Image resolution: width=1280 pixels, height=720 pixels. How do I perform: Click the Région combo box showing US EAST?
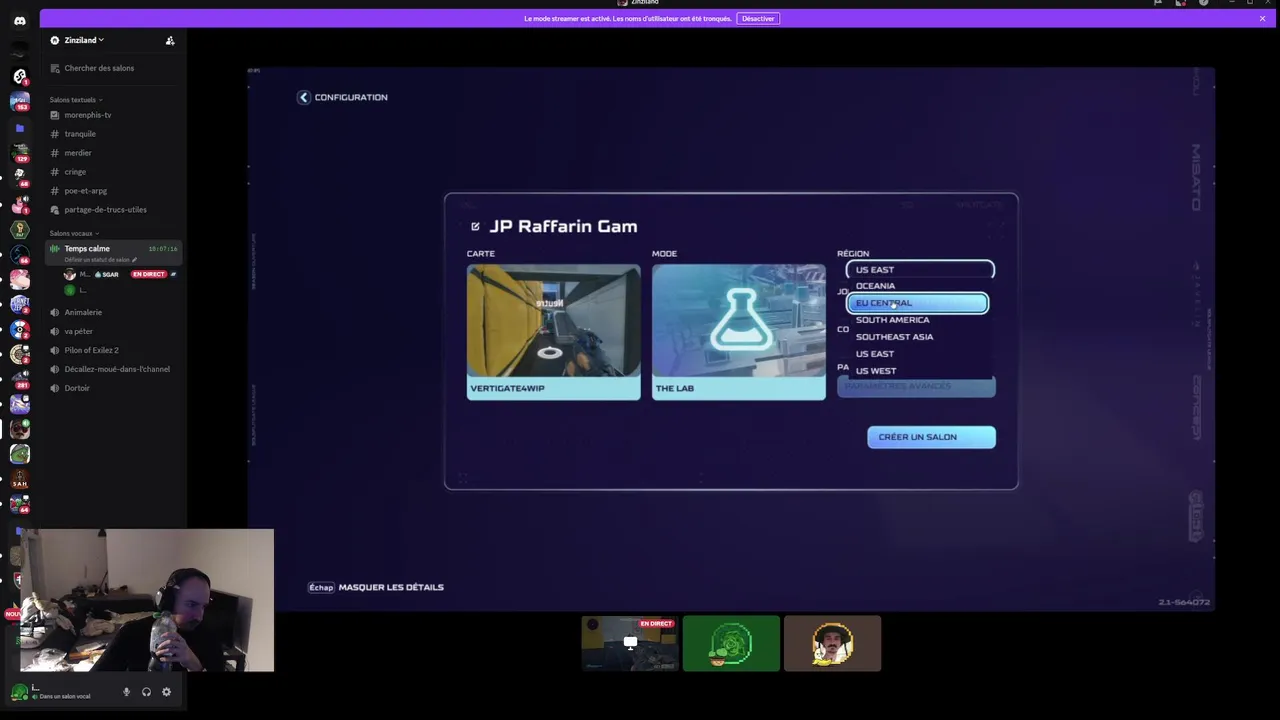920,269
